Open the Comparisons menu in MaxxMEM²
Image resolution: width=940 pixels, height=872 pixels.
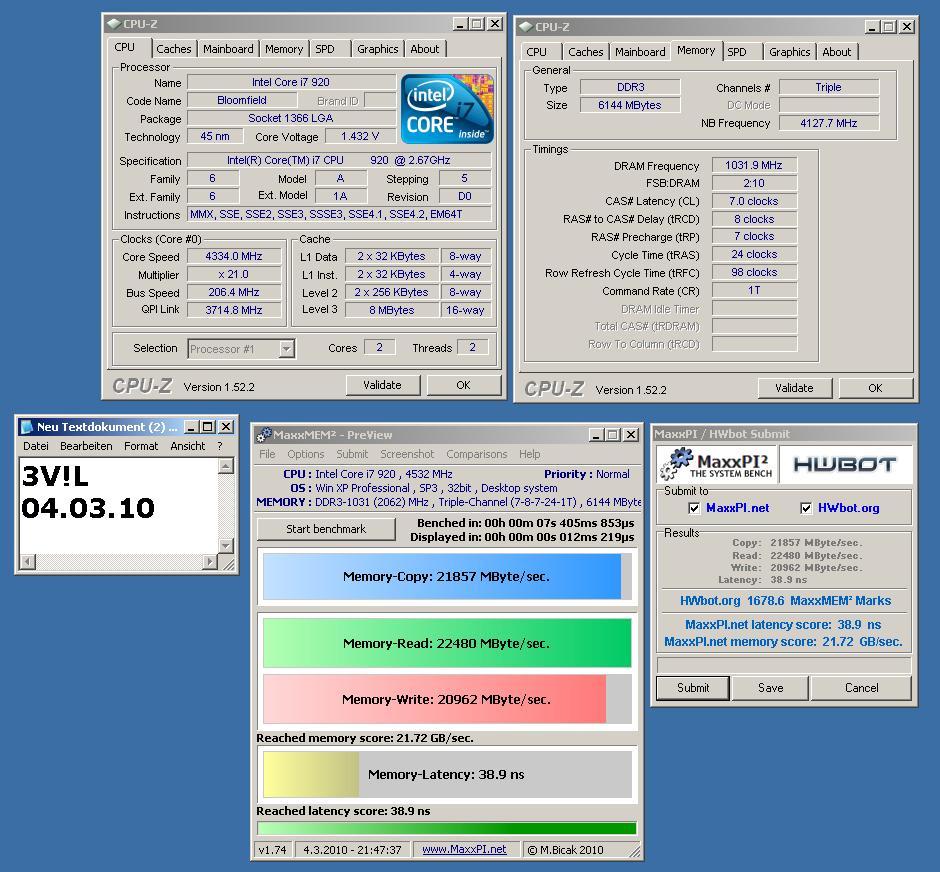pyautogui.click(x=477, y=454)
